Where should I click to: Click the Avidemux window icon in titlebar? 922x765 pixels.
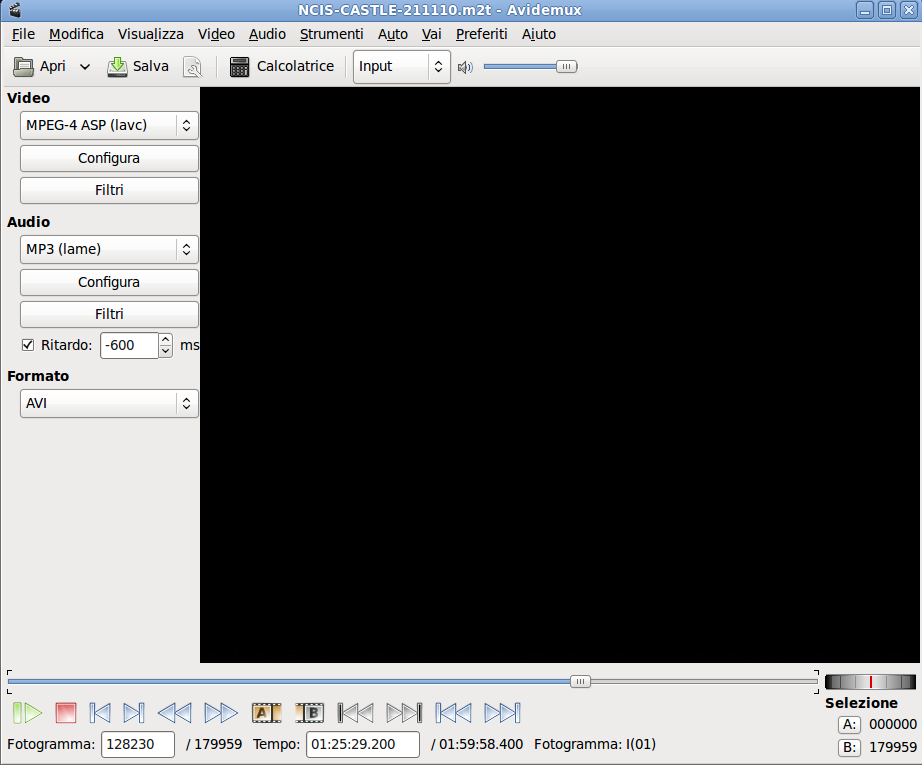point(14,10)
